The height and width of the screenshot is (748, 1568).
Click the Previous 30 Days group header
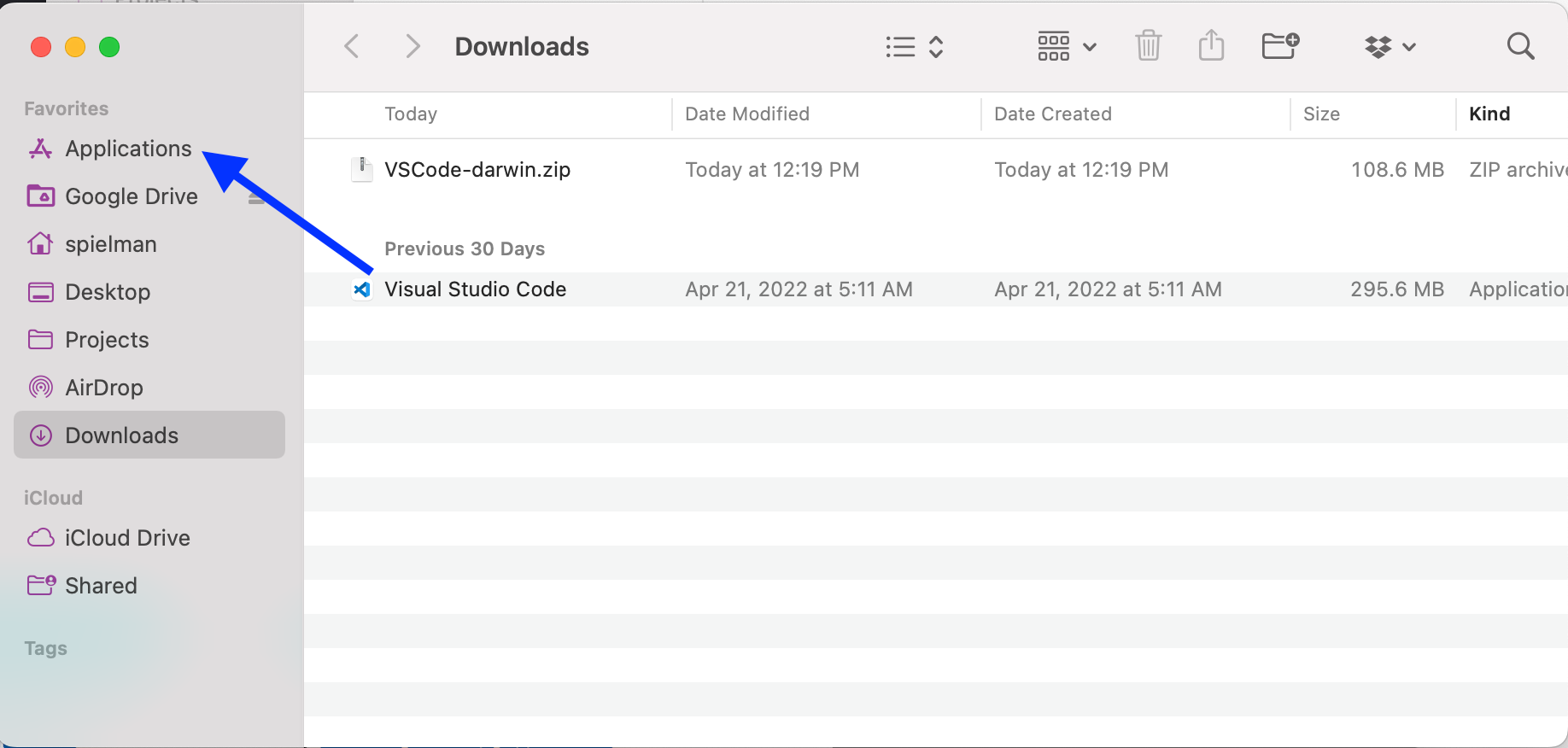(465, 248)
